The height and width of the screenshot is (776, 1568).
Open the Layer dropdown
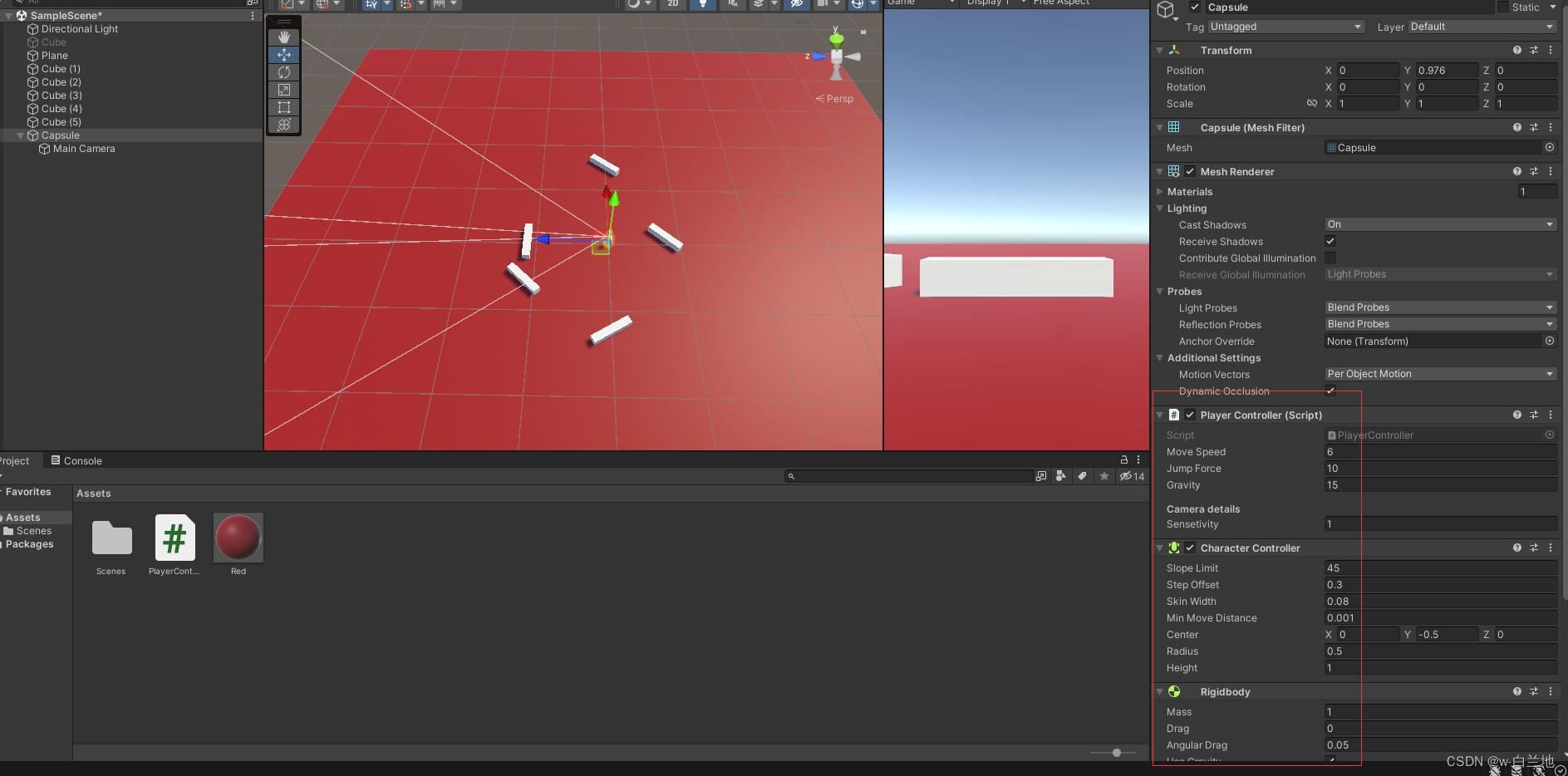[1482, 27]
